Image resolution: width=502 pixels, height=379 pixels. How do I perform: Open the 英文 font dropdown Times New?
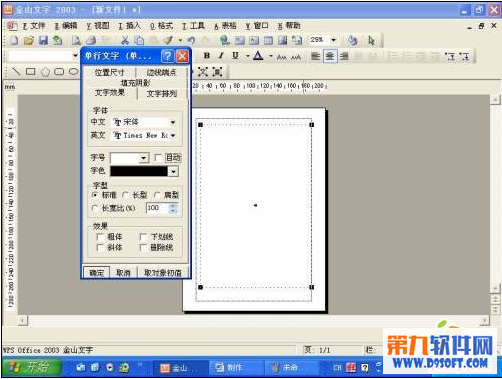pos(173,135)
